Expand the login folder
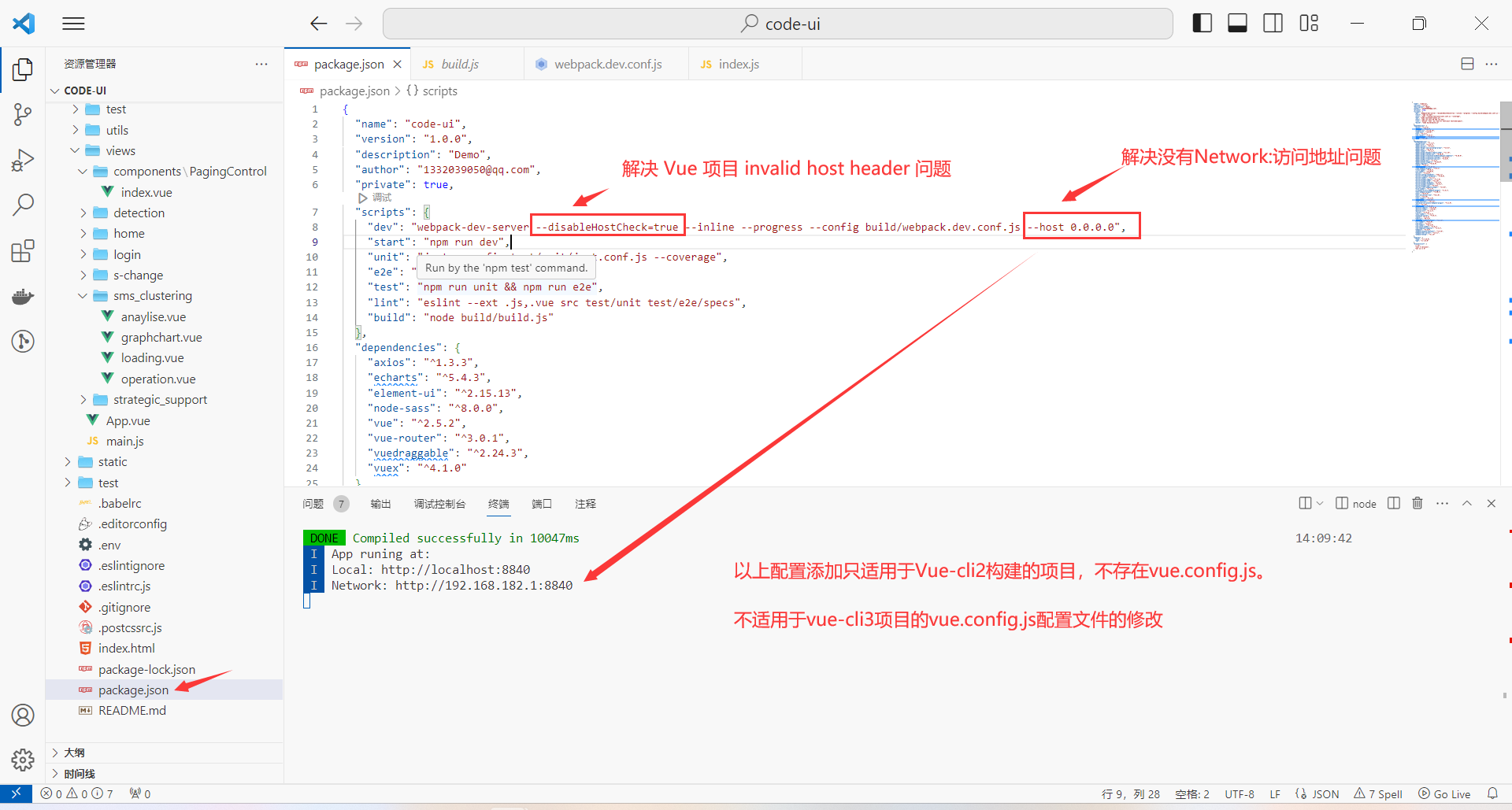 (x=83, y=254)
